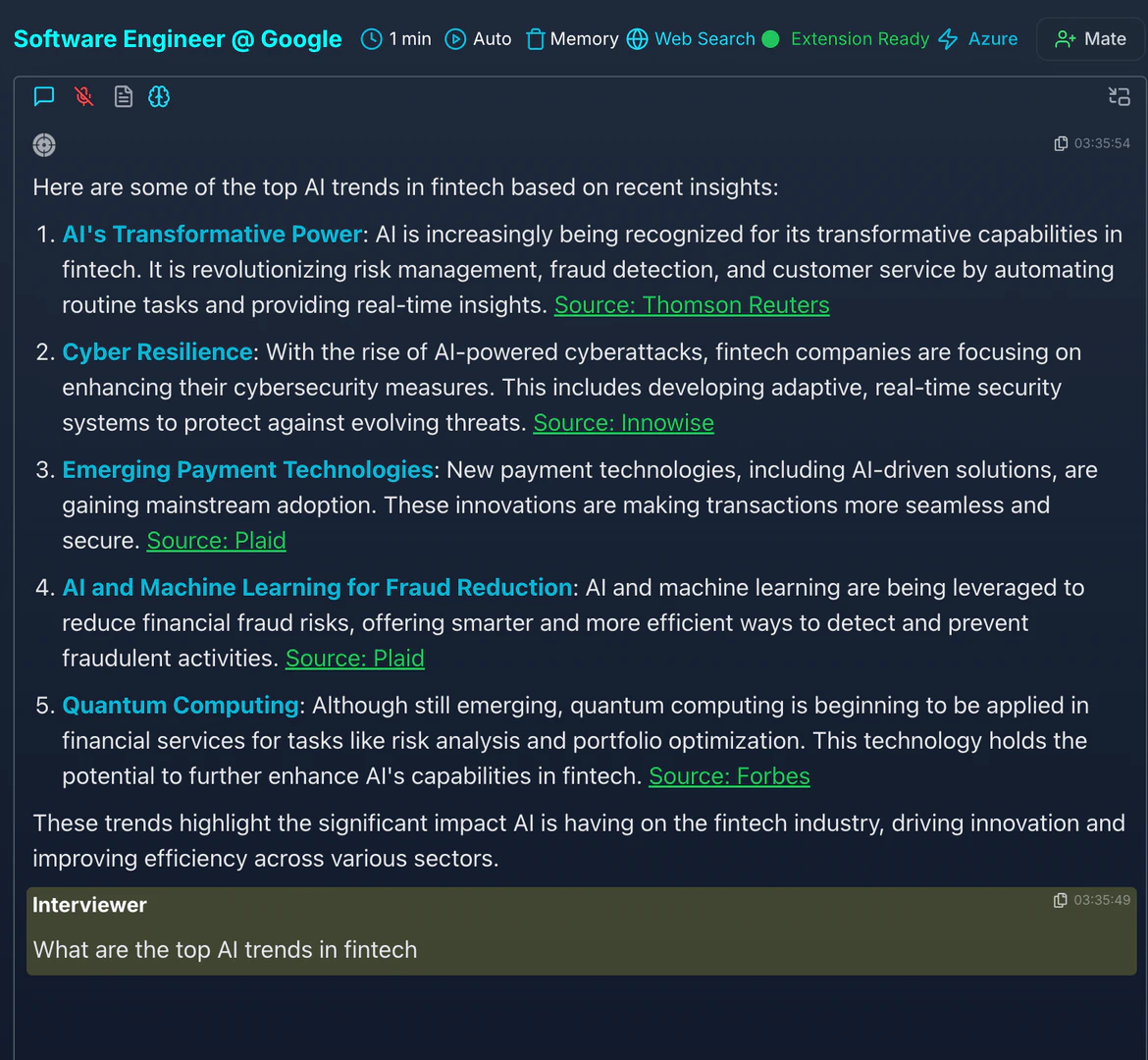Click the target avatar icon on AI message

pos(43,144)
